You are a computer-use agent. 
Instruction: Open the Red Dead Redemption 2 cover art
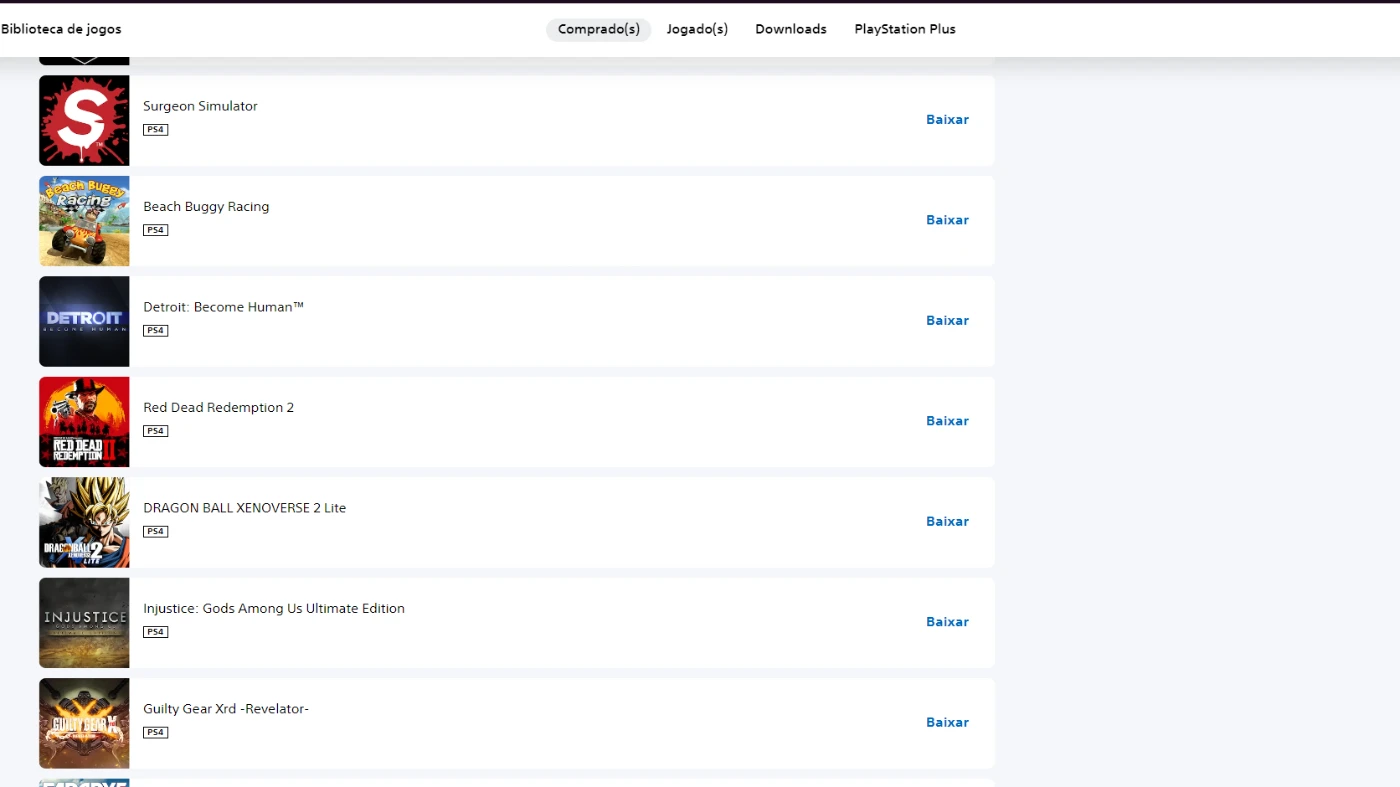84,422
